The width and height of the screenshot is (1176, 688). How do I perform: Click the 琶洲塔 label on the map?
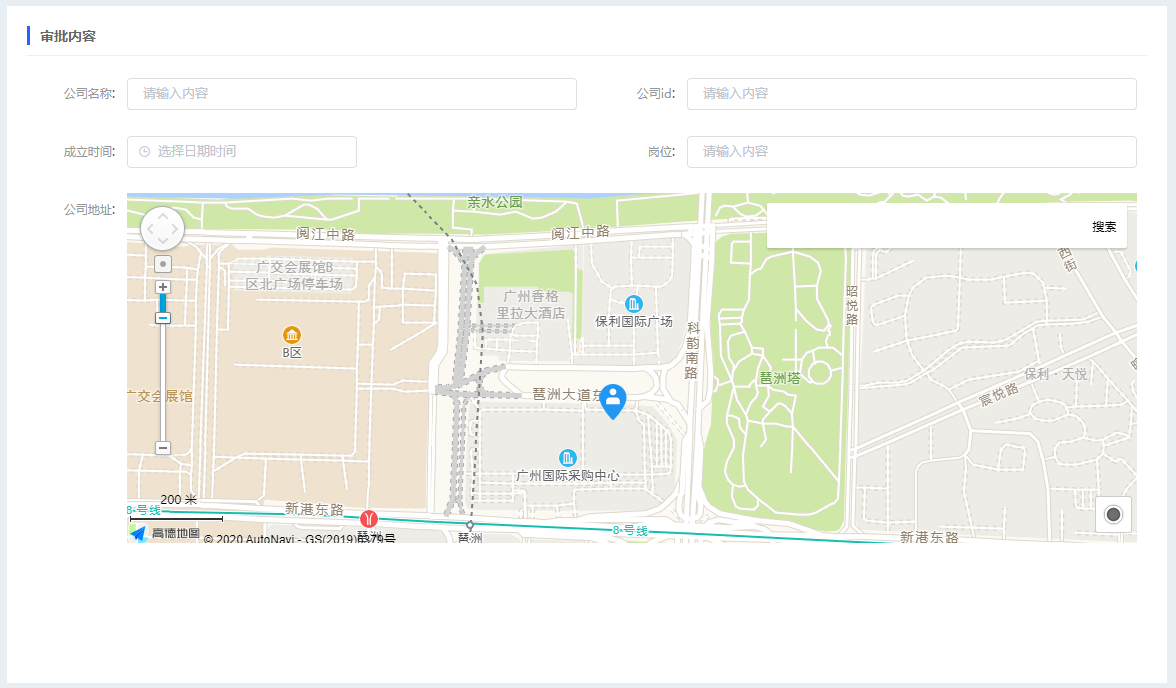tap(779, 378)
